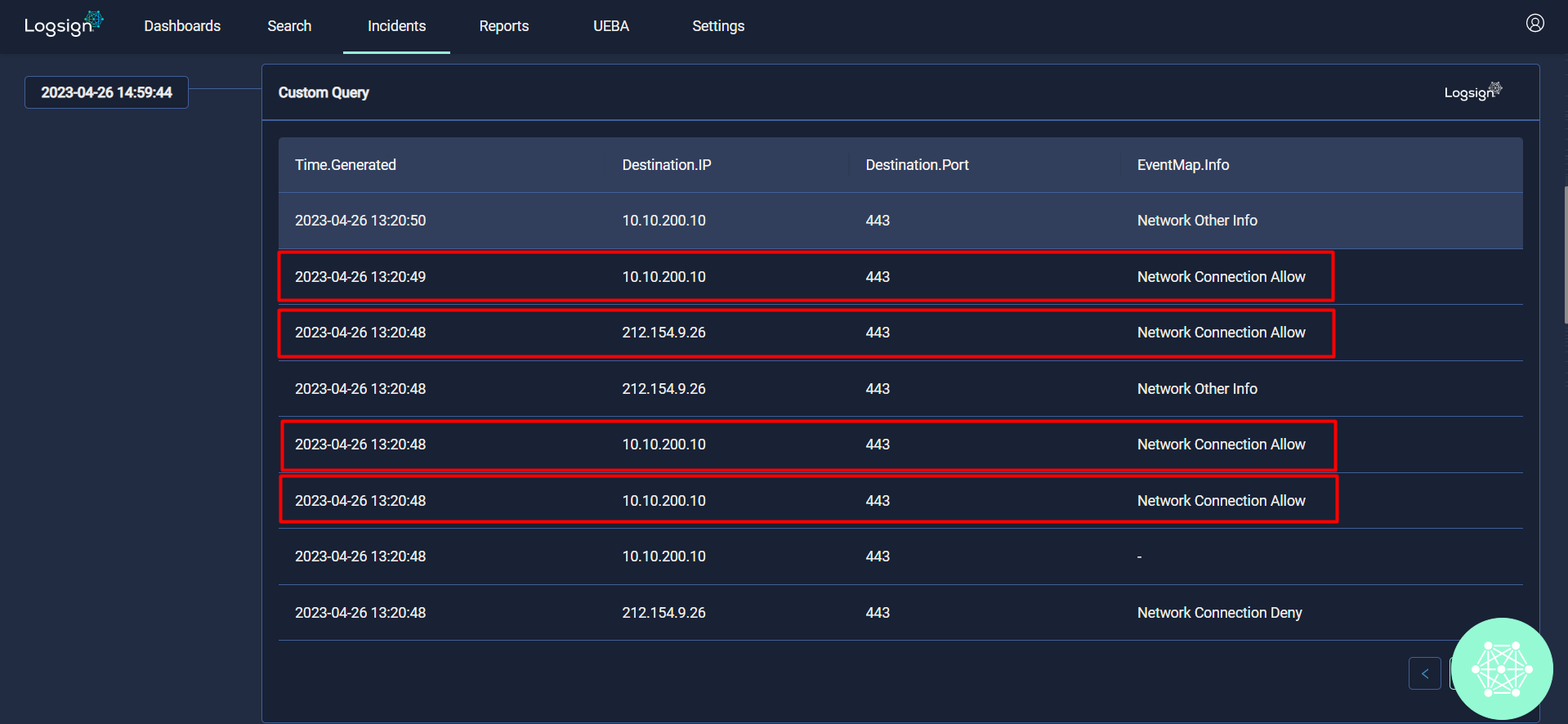The height and width of the screenshot is (724, 1568).
Task: Click the EventMap.Info column header
Action: pyautogui.click(x=1183, y=165)
